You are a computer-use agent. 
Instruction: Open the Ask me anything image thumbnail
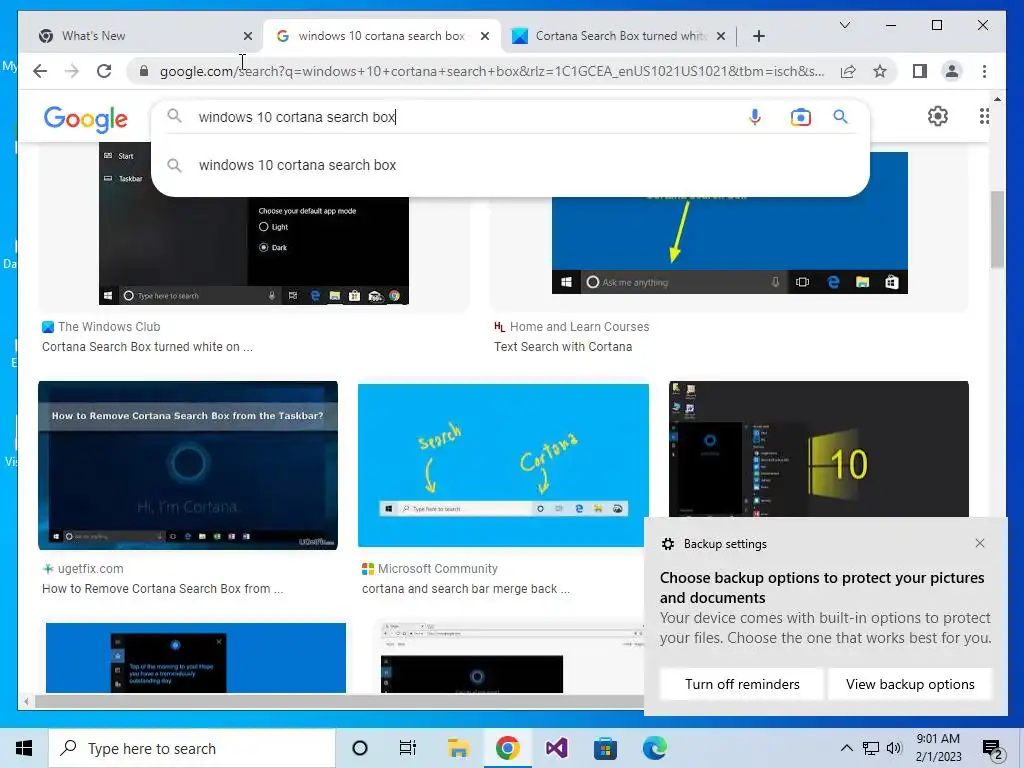point(729,222)
